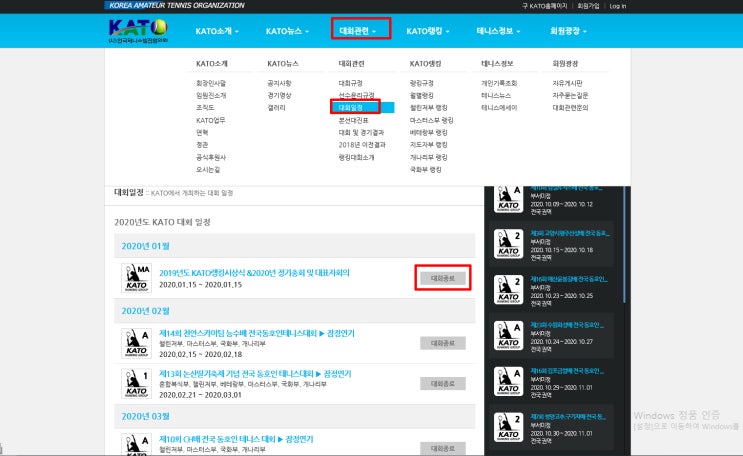The width and height of the screenshot is (743, 456).
Task: Click 회원가입 link in top bar
Action: click(588, 6)
